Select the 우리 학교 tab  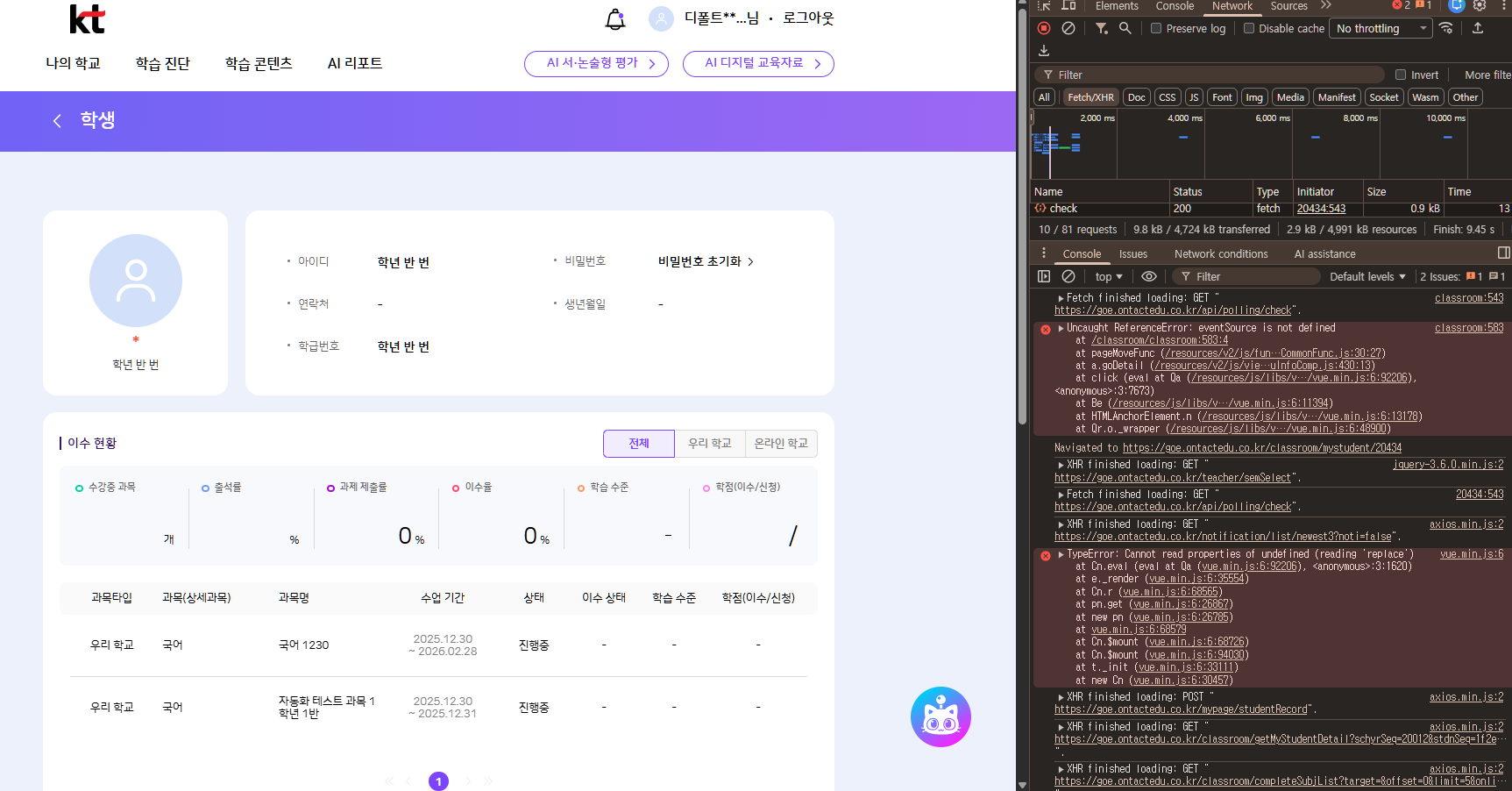(x=709, y=444)
